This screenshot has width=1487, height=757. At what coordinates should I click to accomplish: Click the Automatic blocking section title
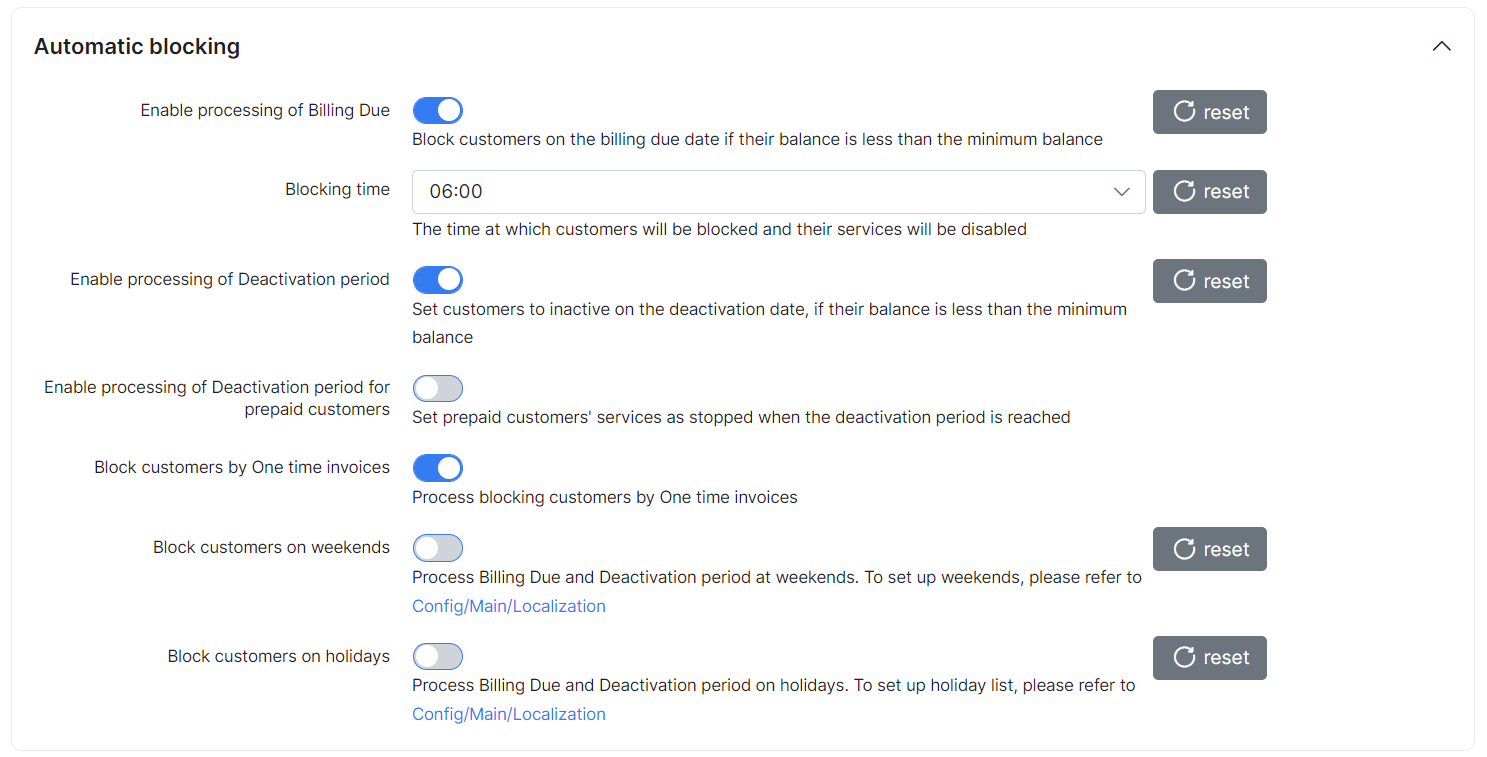(x=136, y=46)
